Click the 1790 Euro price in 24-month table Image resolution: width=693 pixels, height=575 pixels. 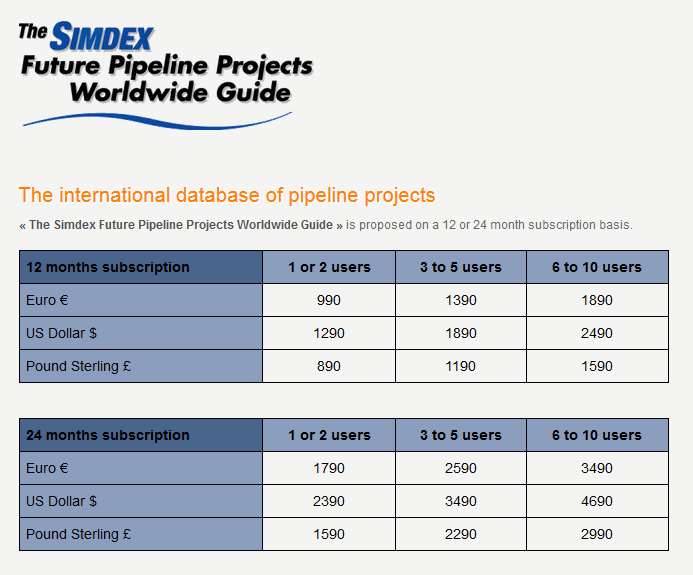coord(329,468)
